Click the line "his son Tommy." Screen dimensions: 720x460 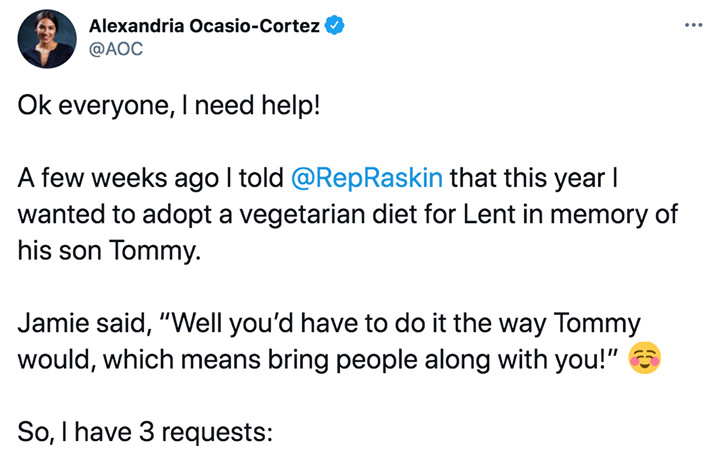point(109,251)
